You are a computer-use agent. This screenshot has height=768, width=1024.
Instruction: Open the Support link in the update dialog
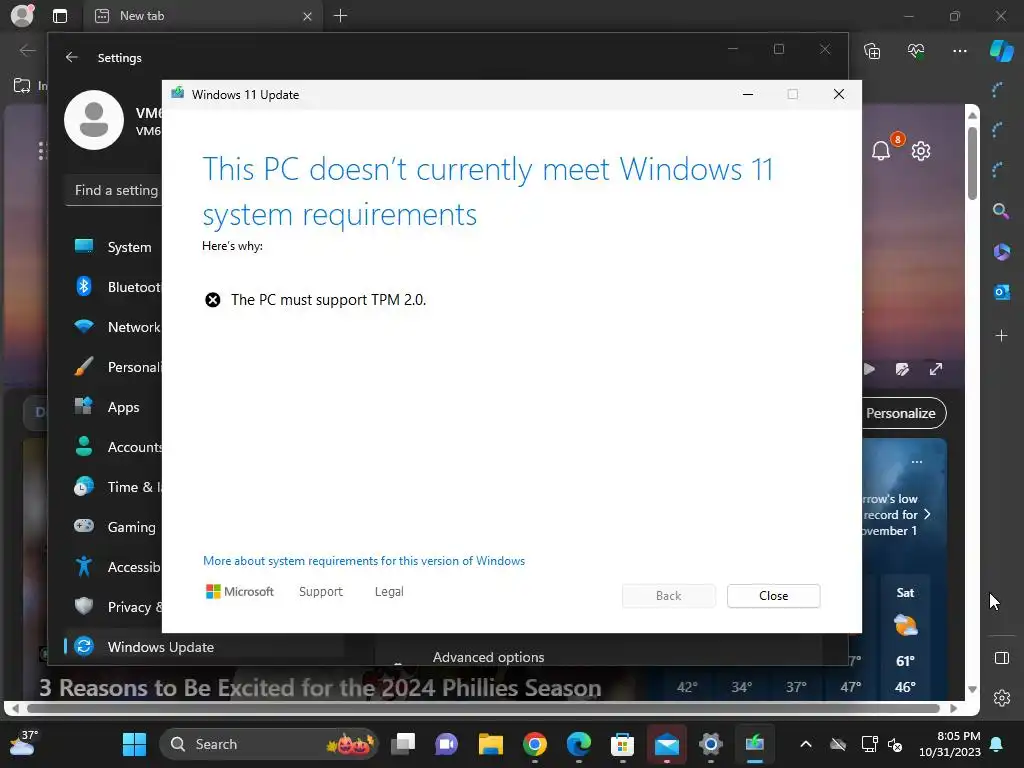pyautogui.click(x=321, y=592)
